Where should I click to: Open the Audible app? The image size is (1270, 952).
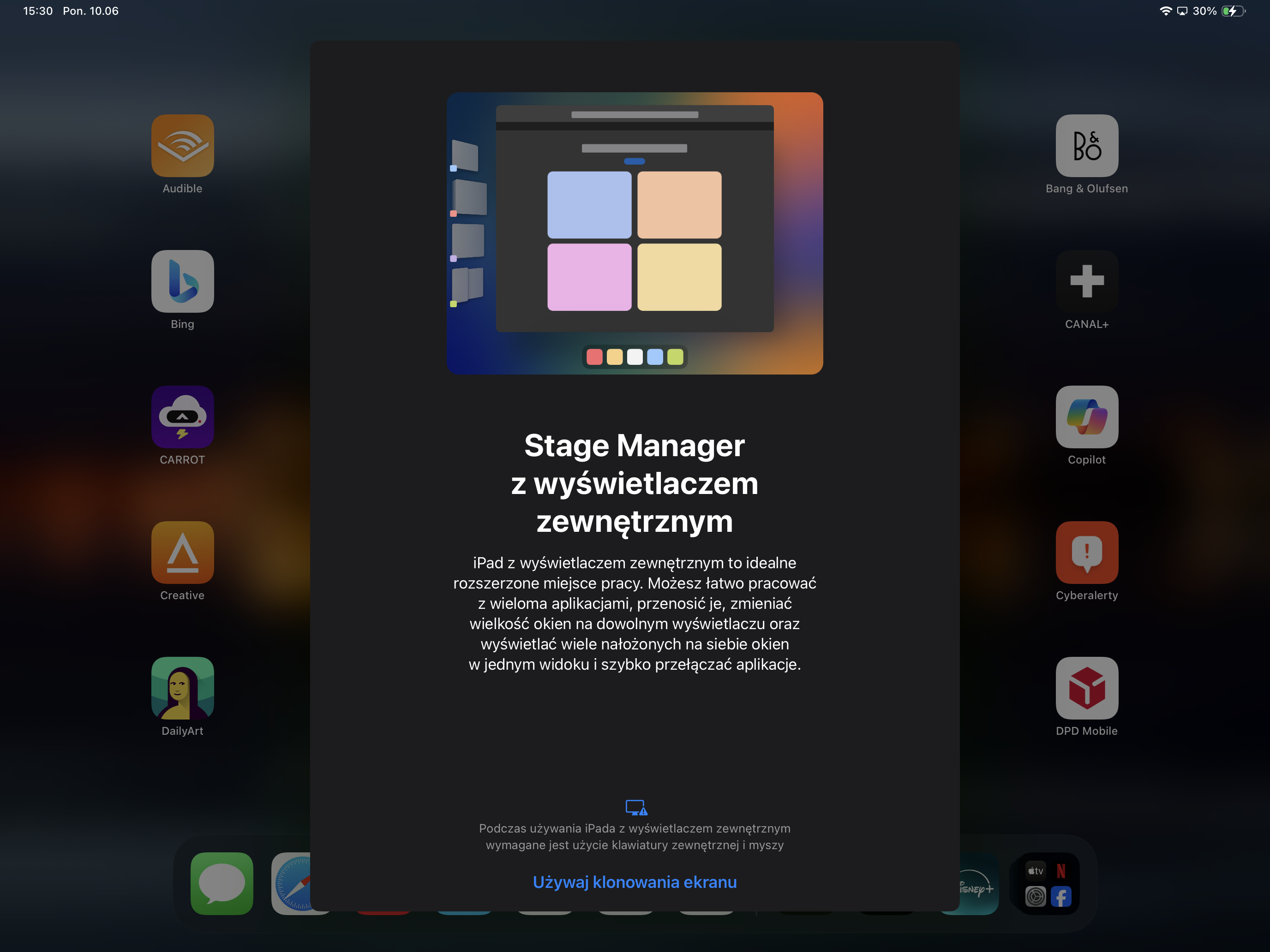(x=183, y=146)
